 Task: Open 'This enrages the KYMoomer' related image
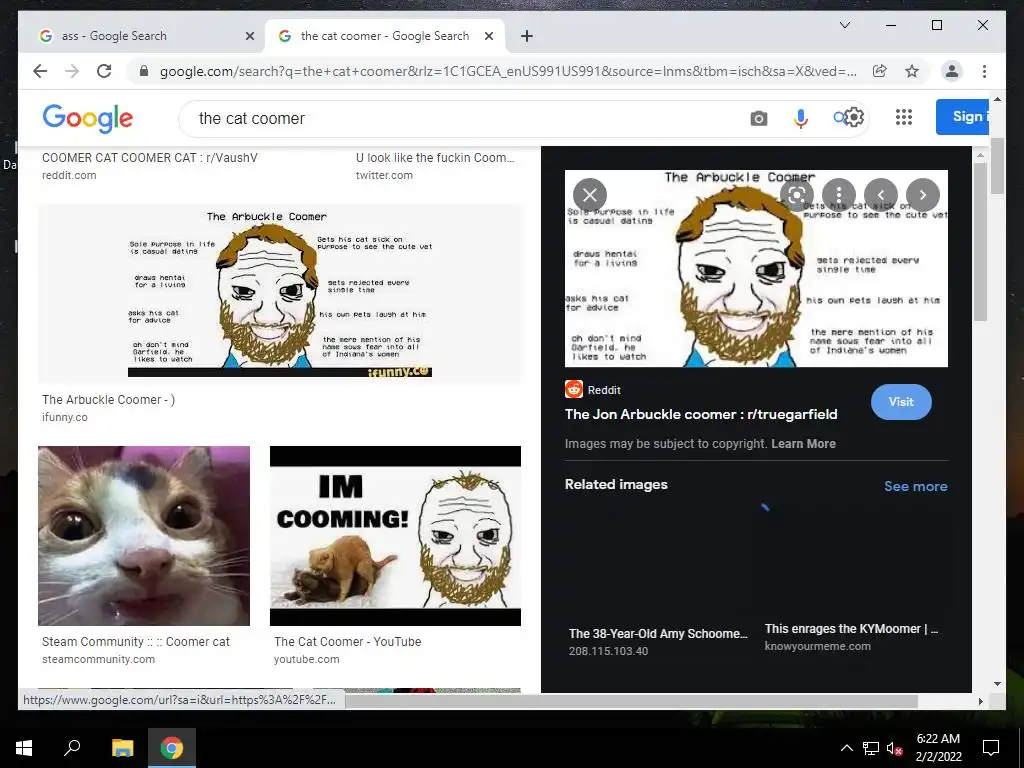pyautogui.click(x=852, y=629)
